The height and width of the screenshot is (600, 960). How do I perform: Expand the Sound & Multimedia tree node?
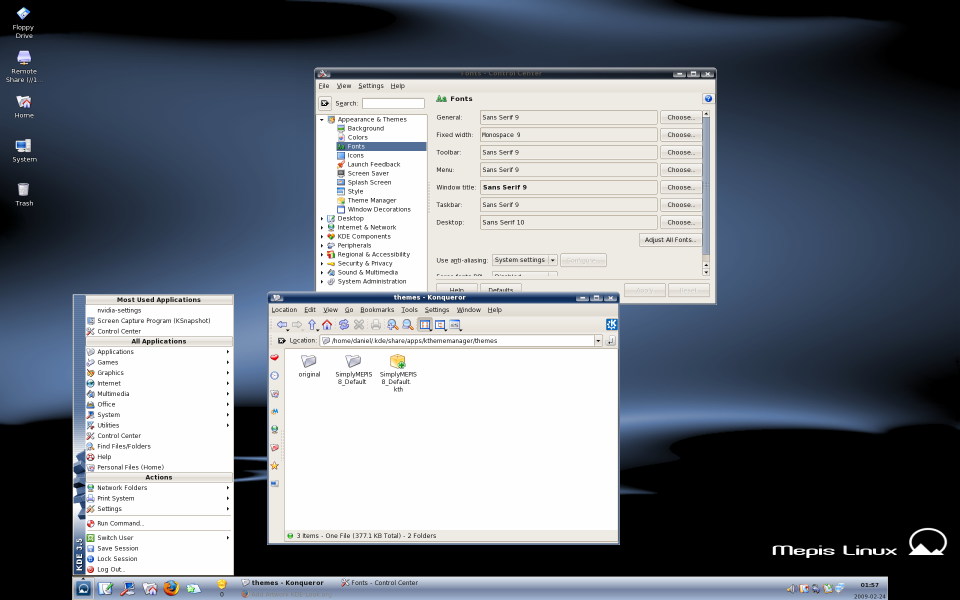tap(322, 272)
